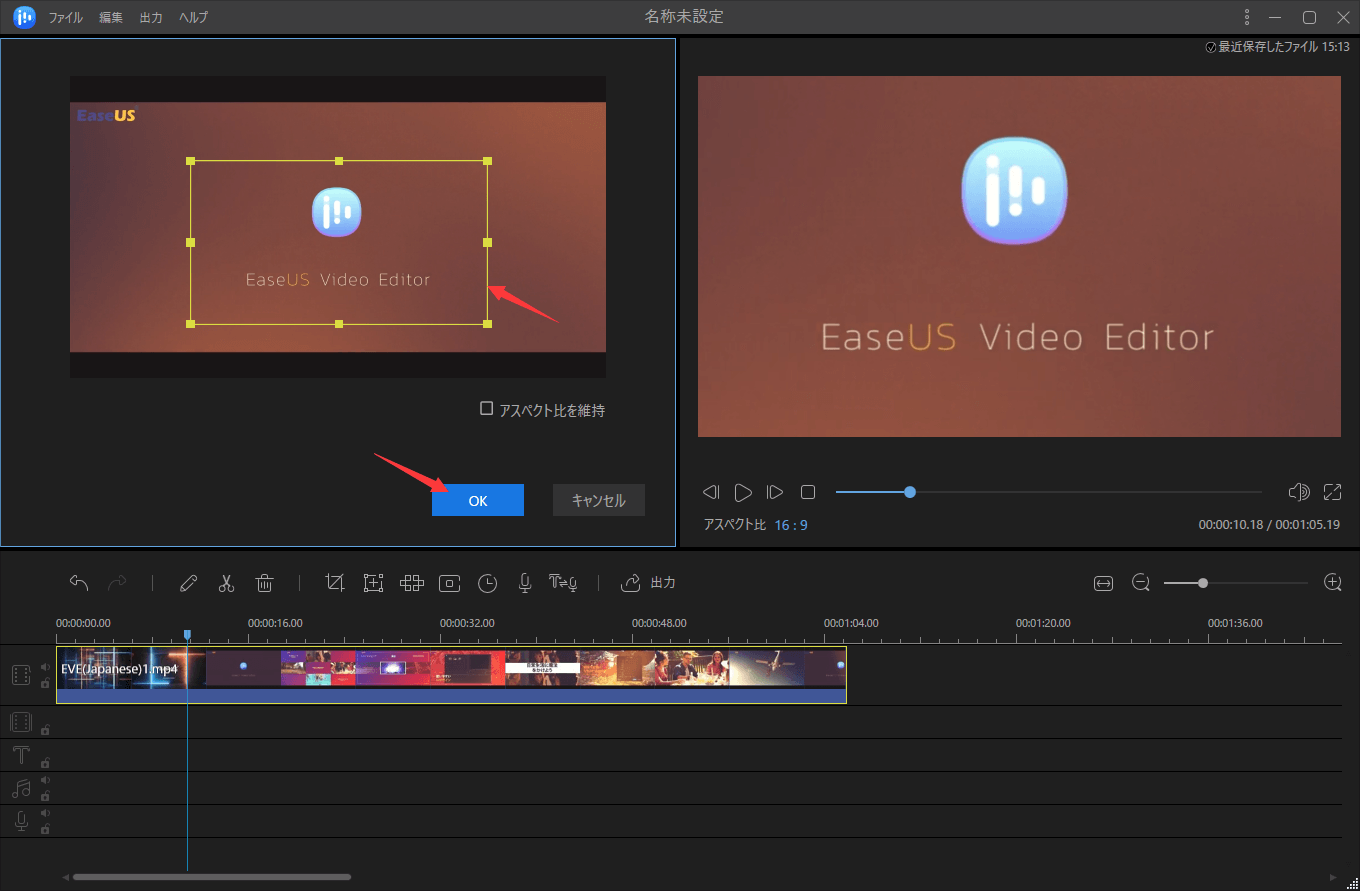
Task: Fit timeline to window icon
Action: [x=1103, y=583]
